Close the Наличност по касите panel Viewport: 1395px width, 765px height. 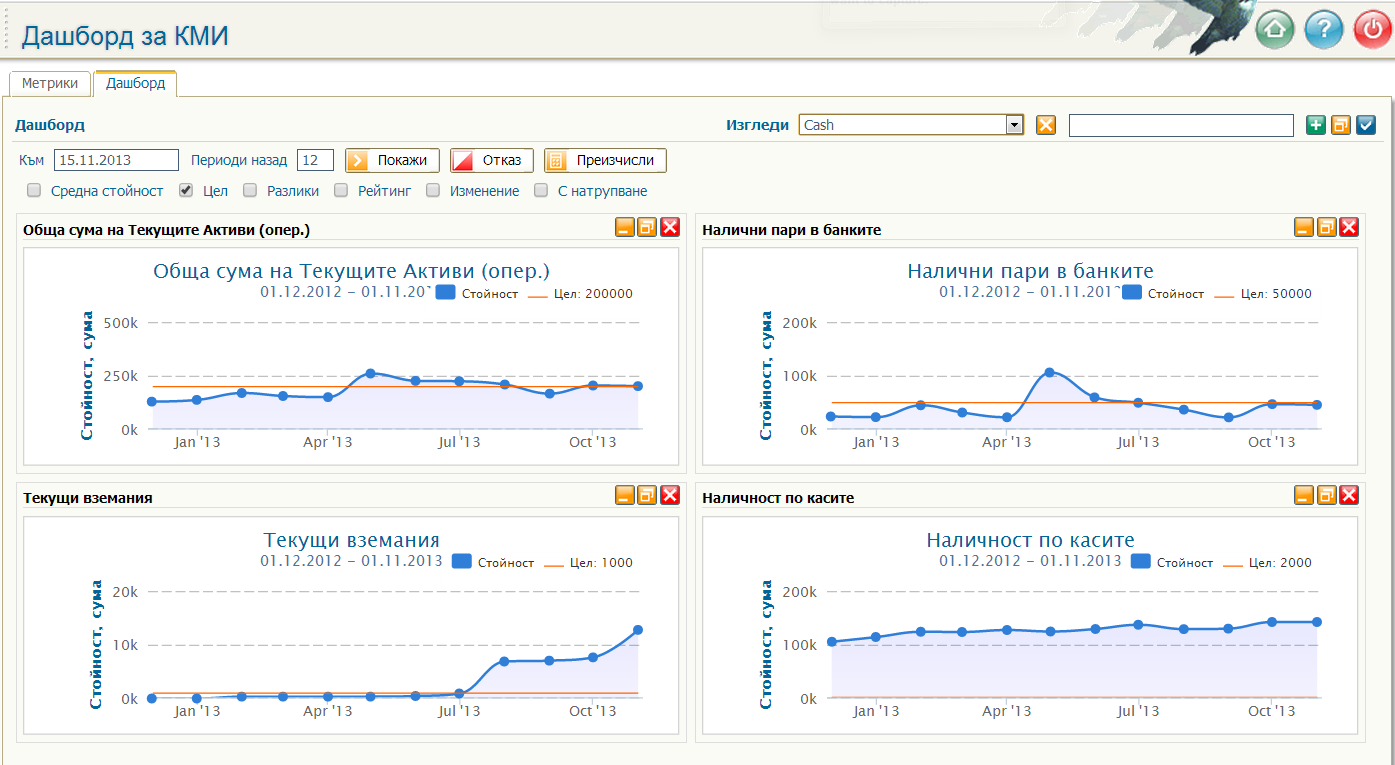pyautogui.click(x=1349, y=495)
